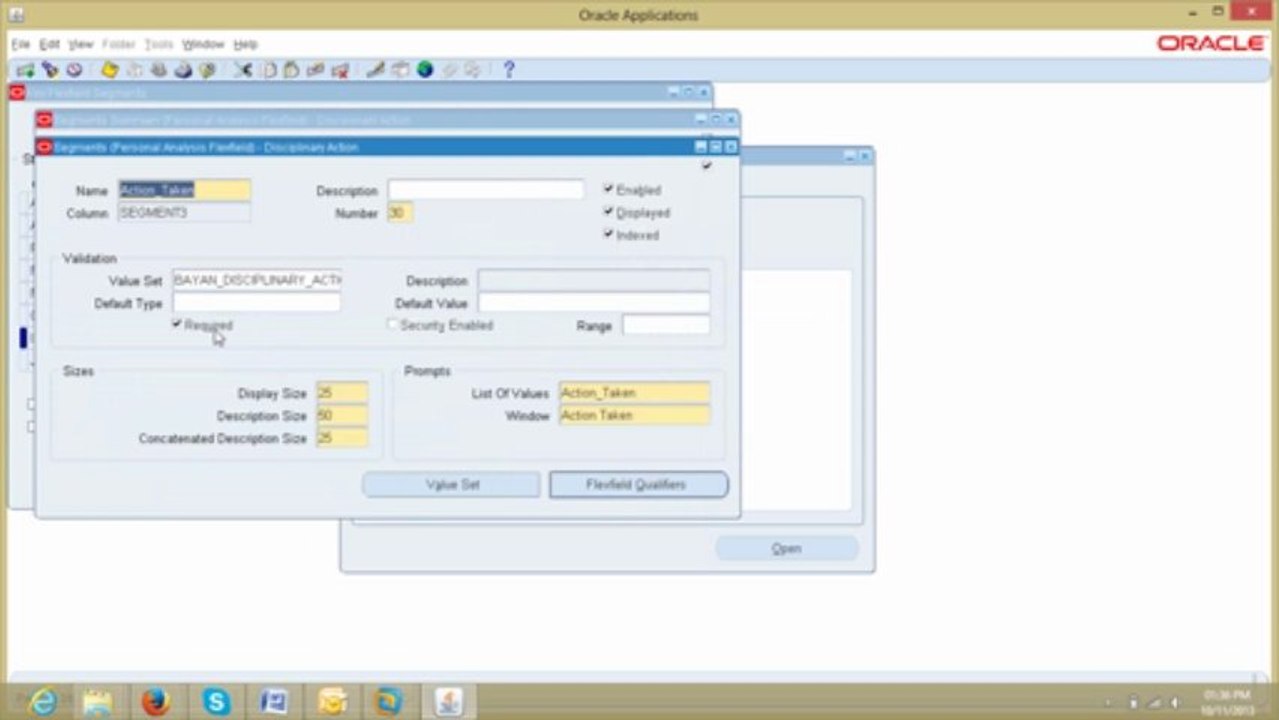Click the Zoom toolbar icon

pos(400,70)
